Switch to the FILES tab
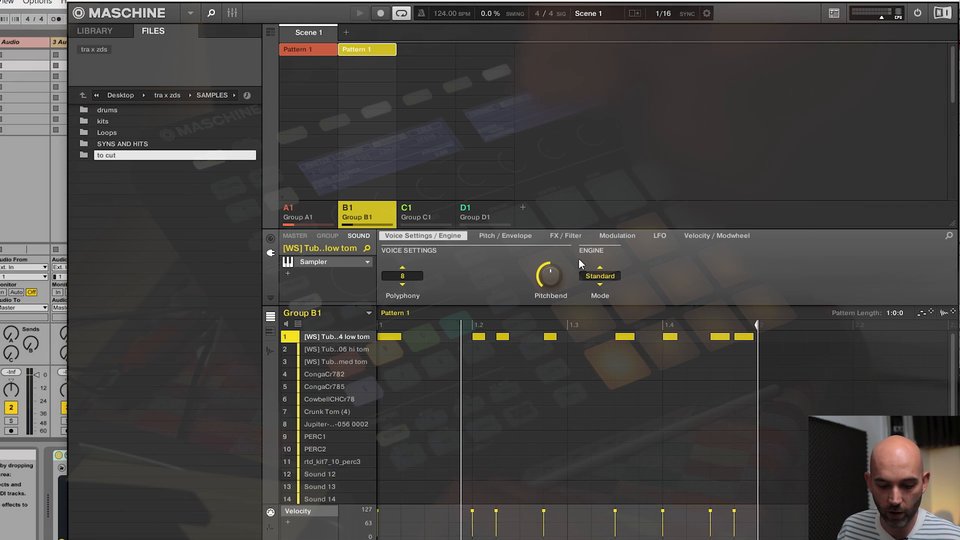This screenshot has width=960, height=540. pyautogui.click(x=153, y=31)
